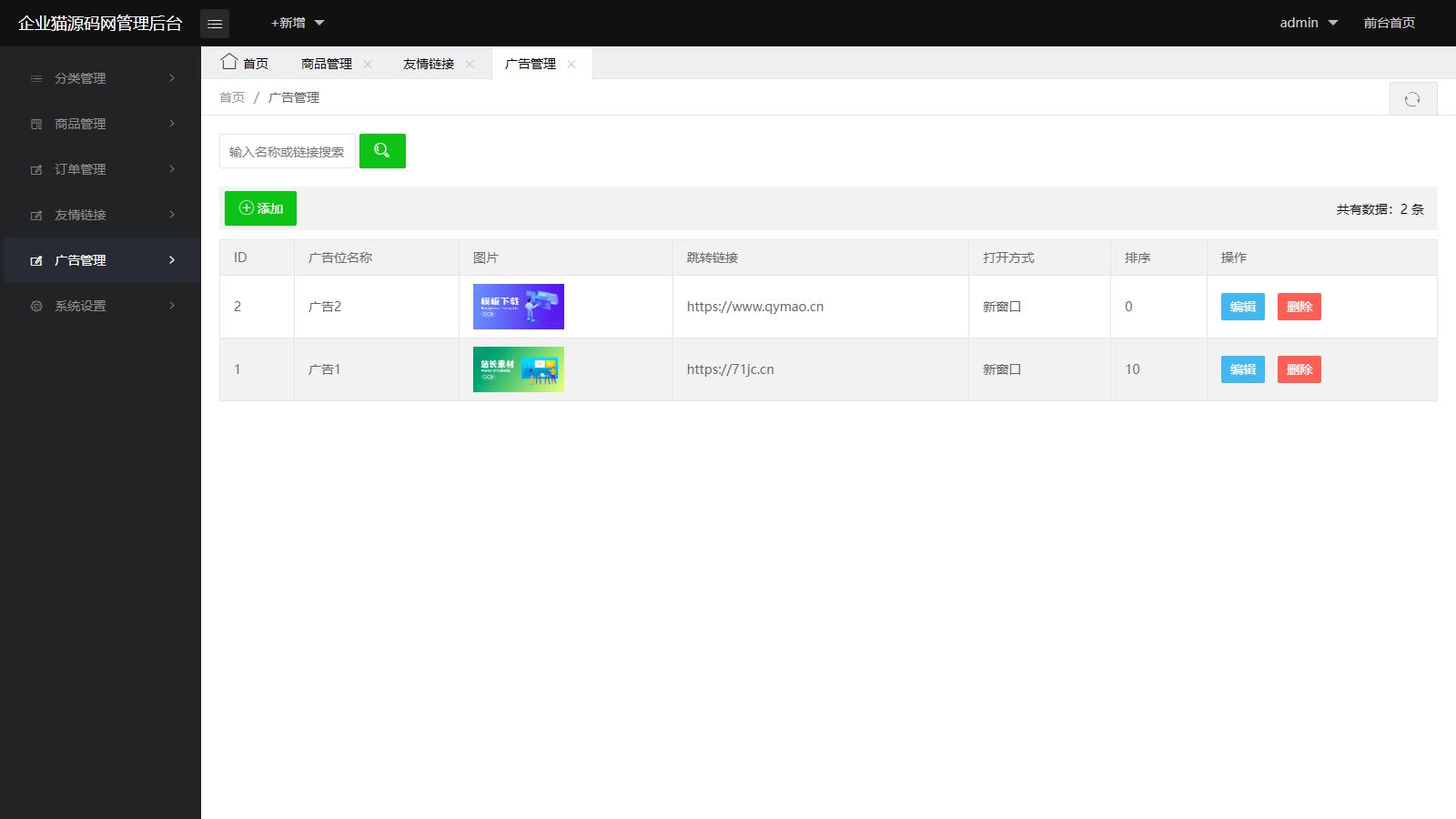Image resolution: width=1456 pixels, height=819 pixels.
Task: Select the 订单管理 sidebar icon
Action: [35, 169]
